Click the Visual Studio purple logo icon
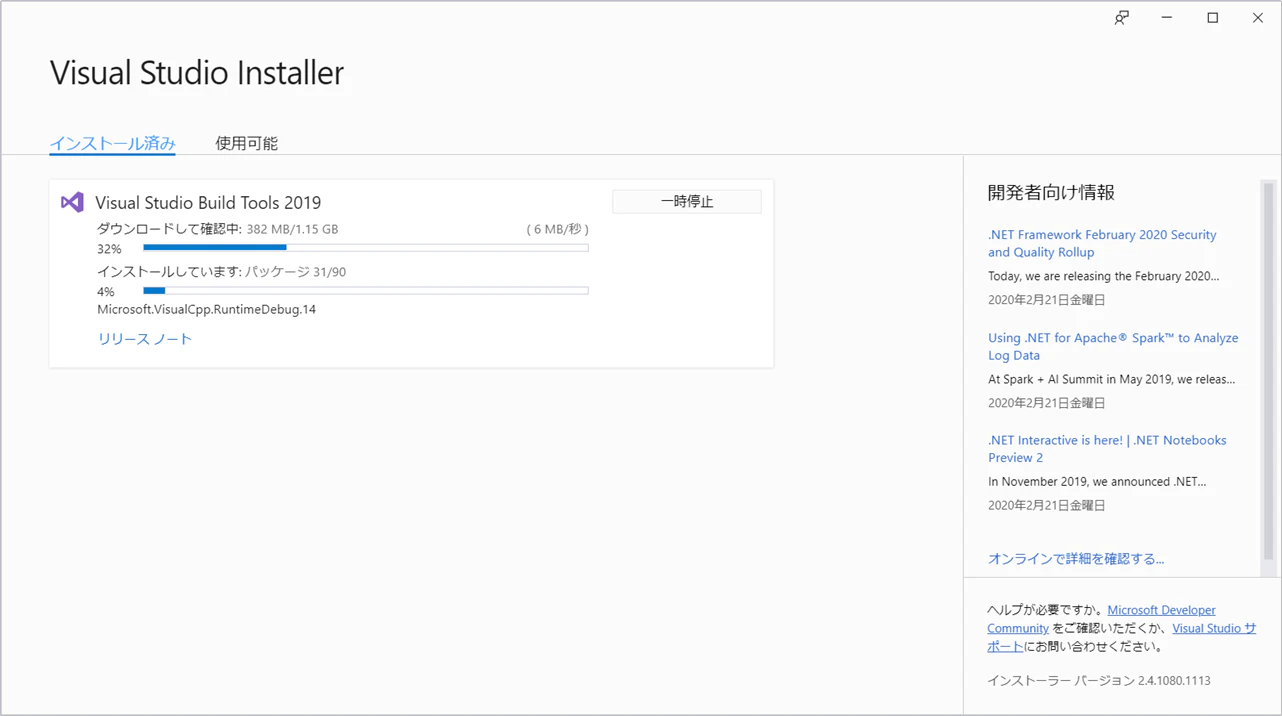 [72, 202]
